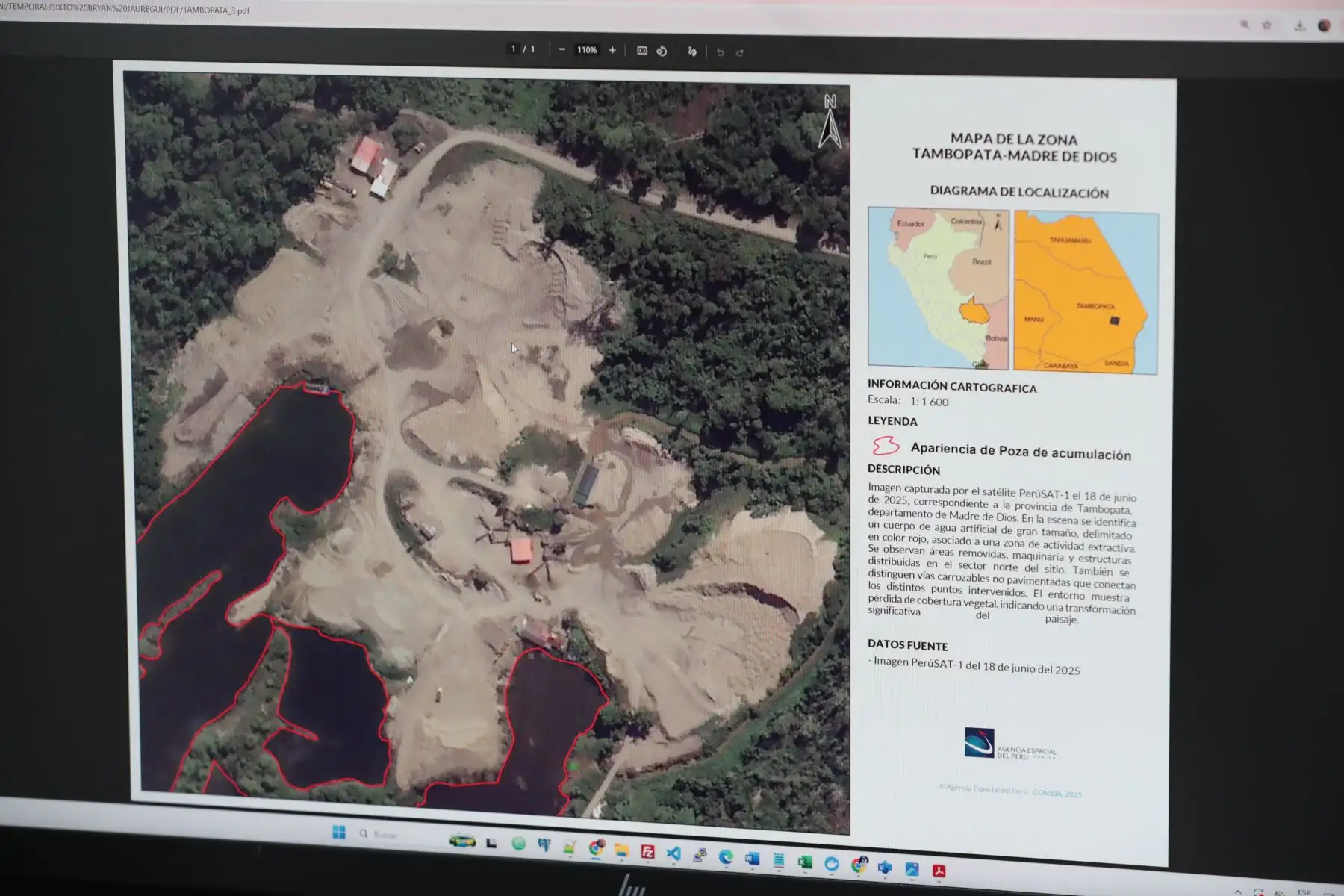
Task: Rotate the PDF counterclockwise
Action: [x=662, y=51]
